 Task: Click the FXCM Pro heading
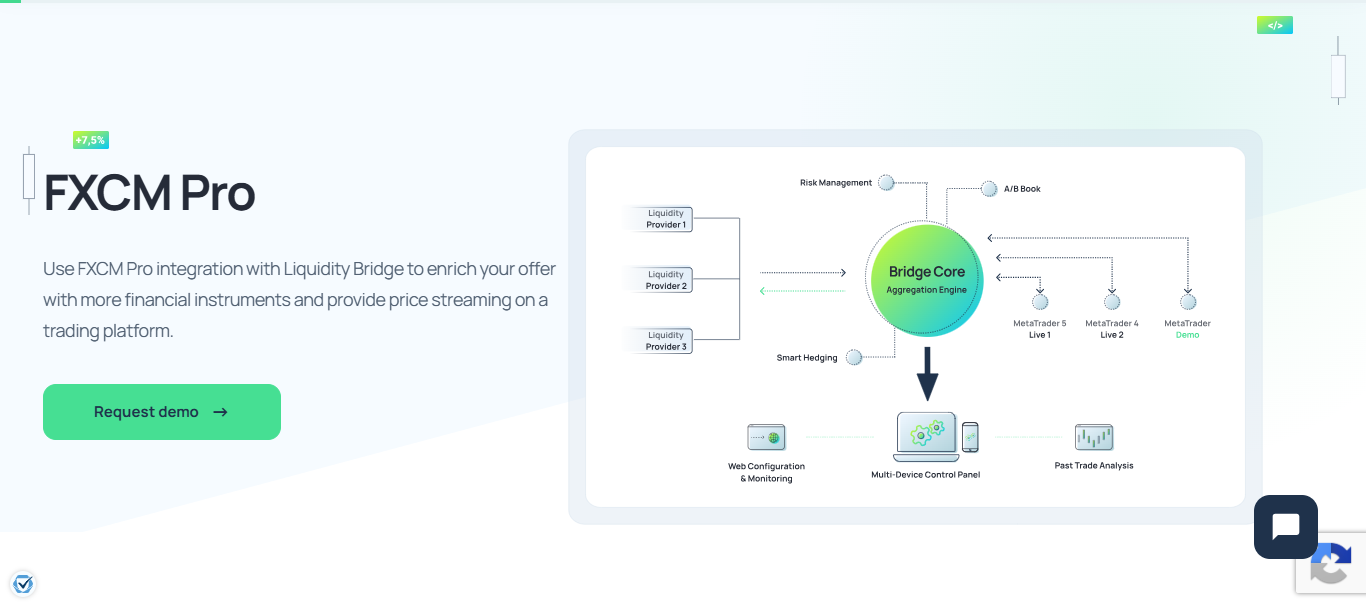[x=149, y=193]
